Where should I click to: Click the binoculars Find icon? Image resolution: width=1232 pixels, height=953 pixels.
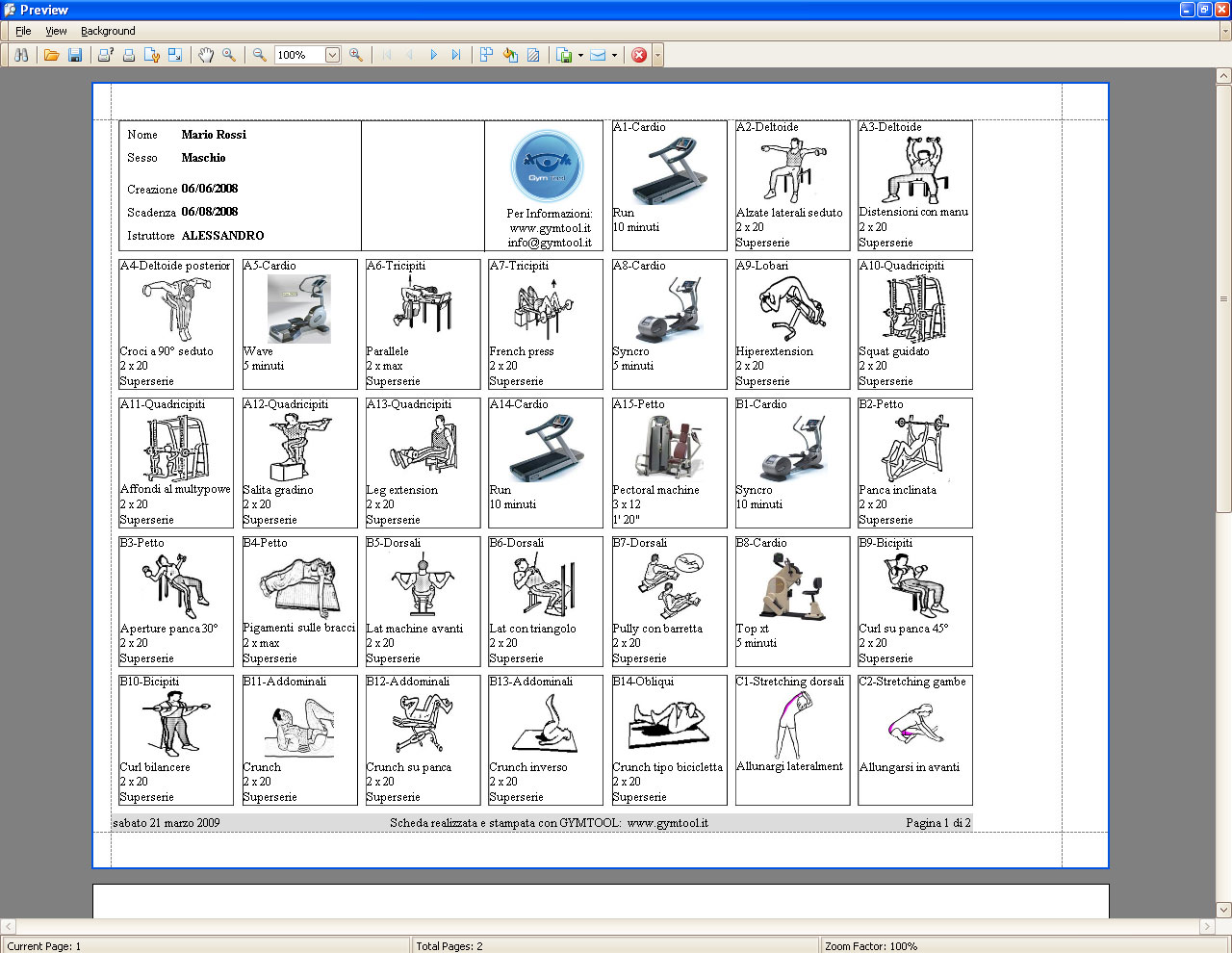pyautogui.click(x=20, y=55)
